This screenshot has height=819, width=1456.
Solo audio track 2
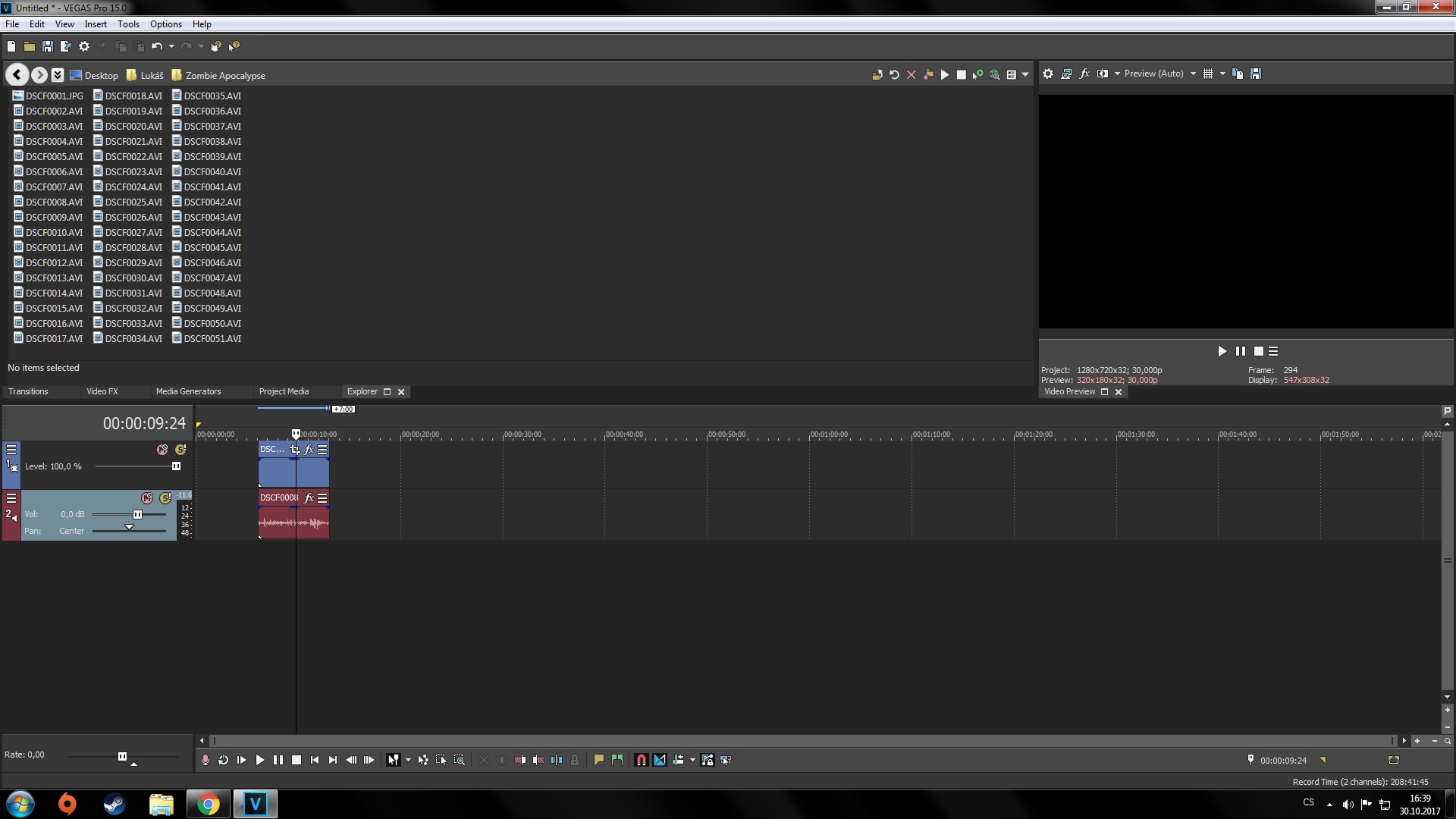click(165, 498)
